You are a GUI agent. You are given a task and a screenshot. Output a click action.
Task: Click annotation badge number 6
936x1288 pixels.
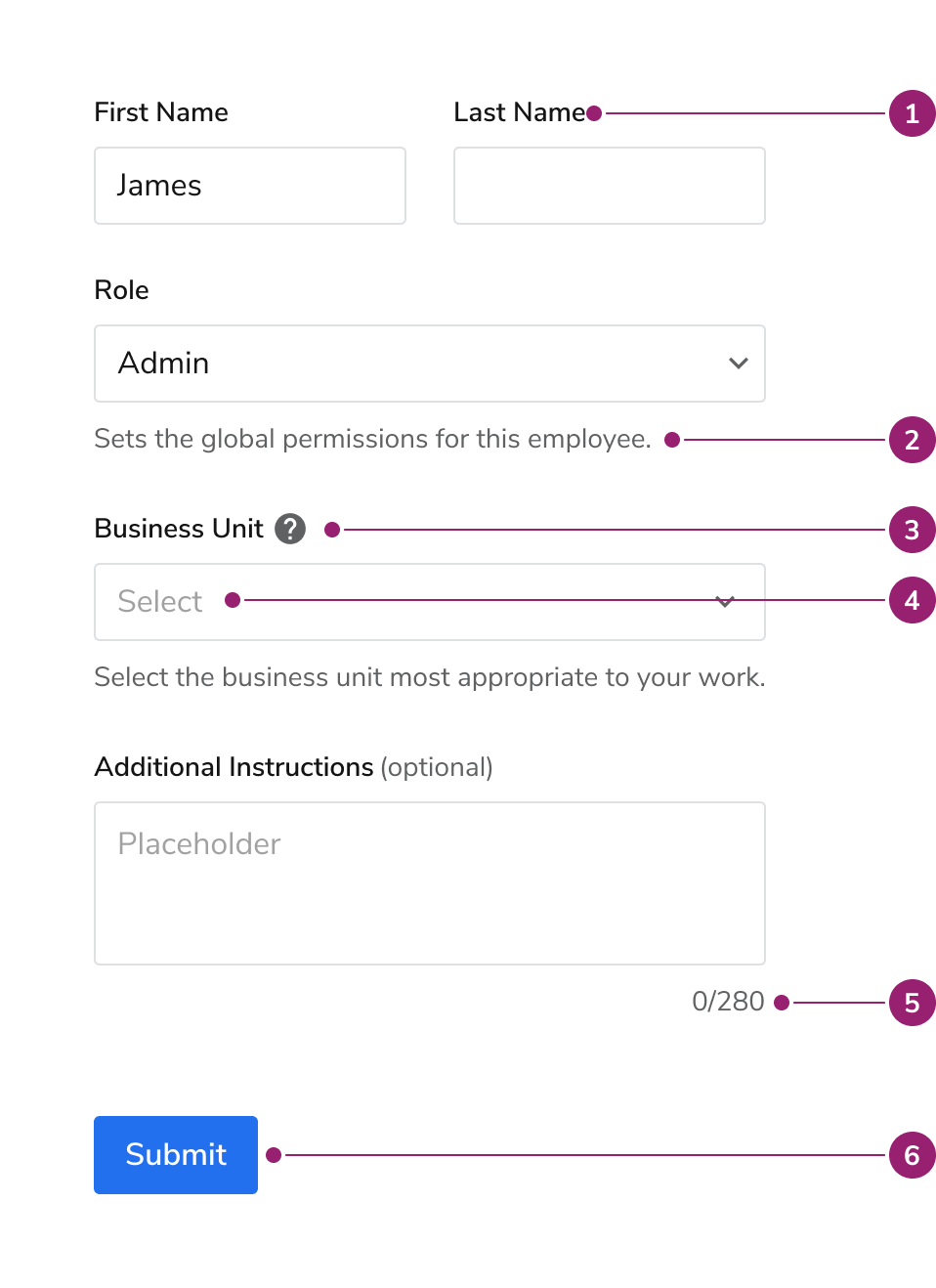coord(912,1155)
